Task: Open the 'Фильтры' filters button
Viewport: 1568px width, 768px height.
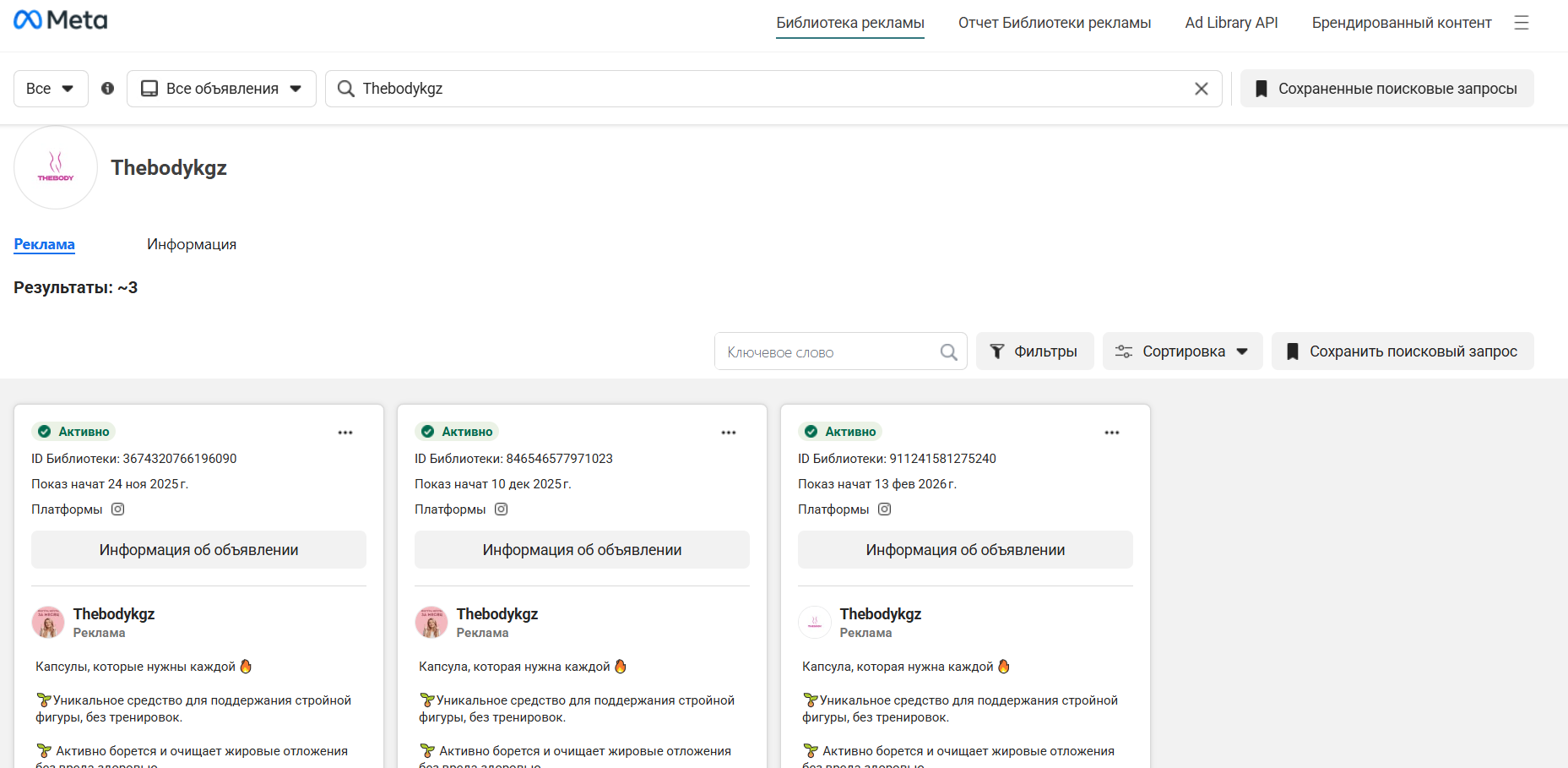Action: 1034,351
